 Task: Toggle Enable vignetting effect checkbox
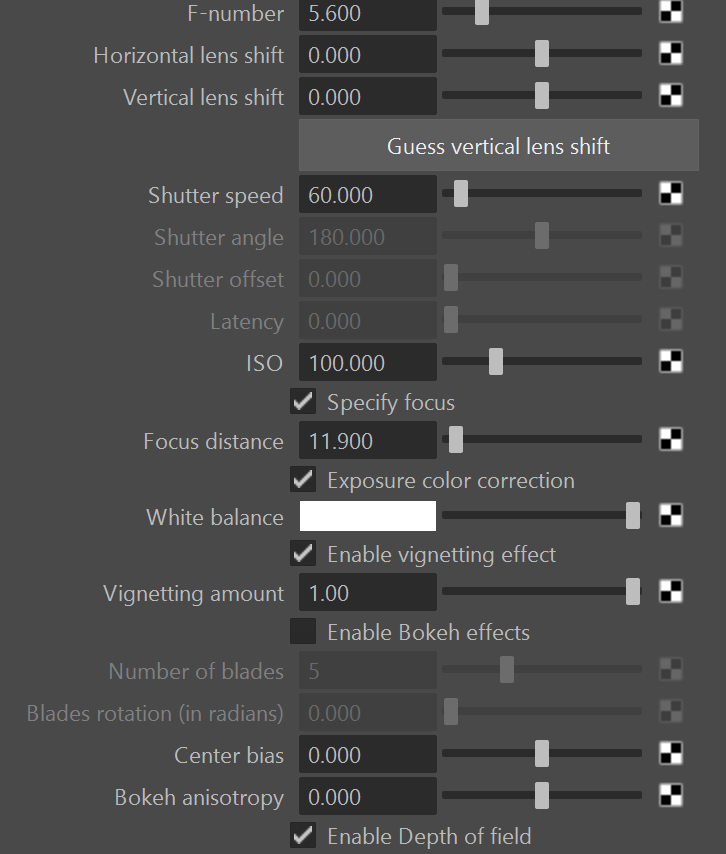(x=303, y=553)
